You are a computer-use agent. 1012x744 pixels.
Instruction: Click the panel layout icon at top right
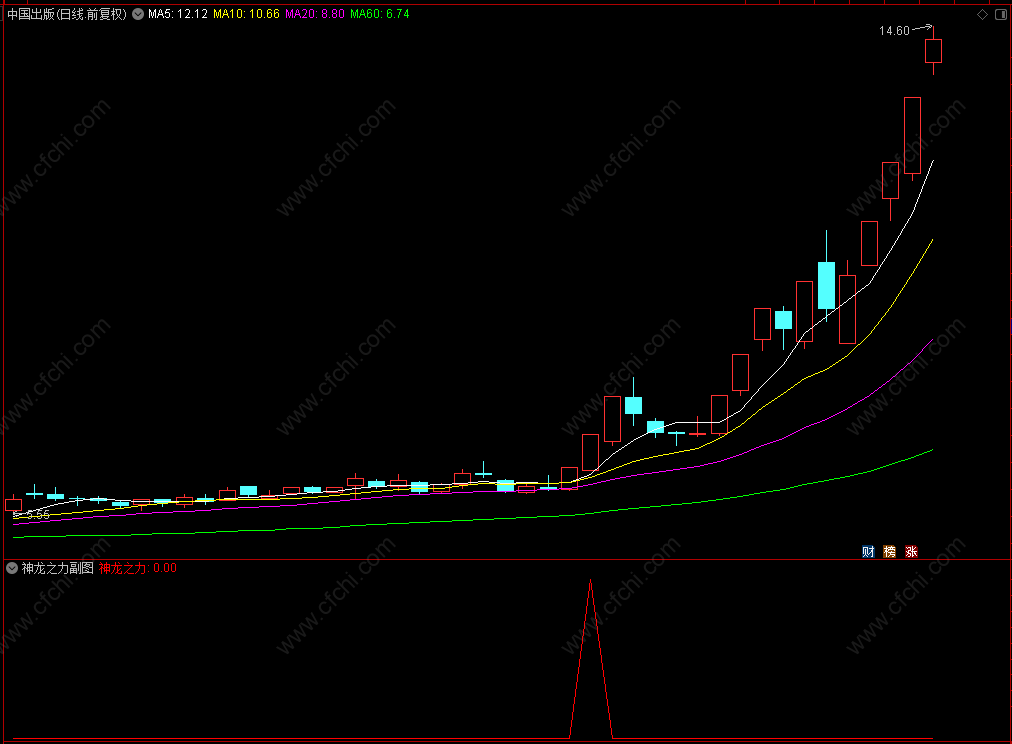pos(1001,14)
